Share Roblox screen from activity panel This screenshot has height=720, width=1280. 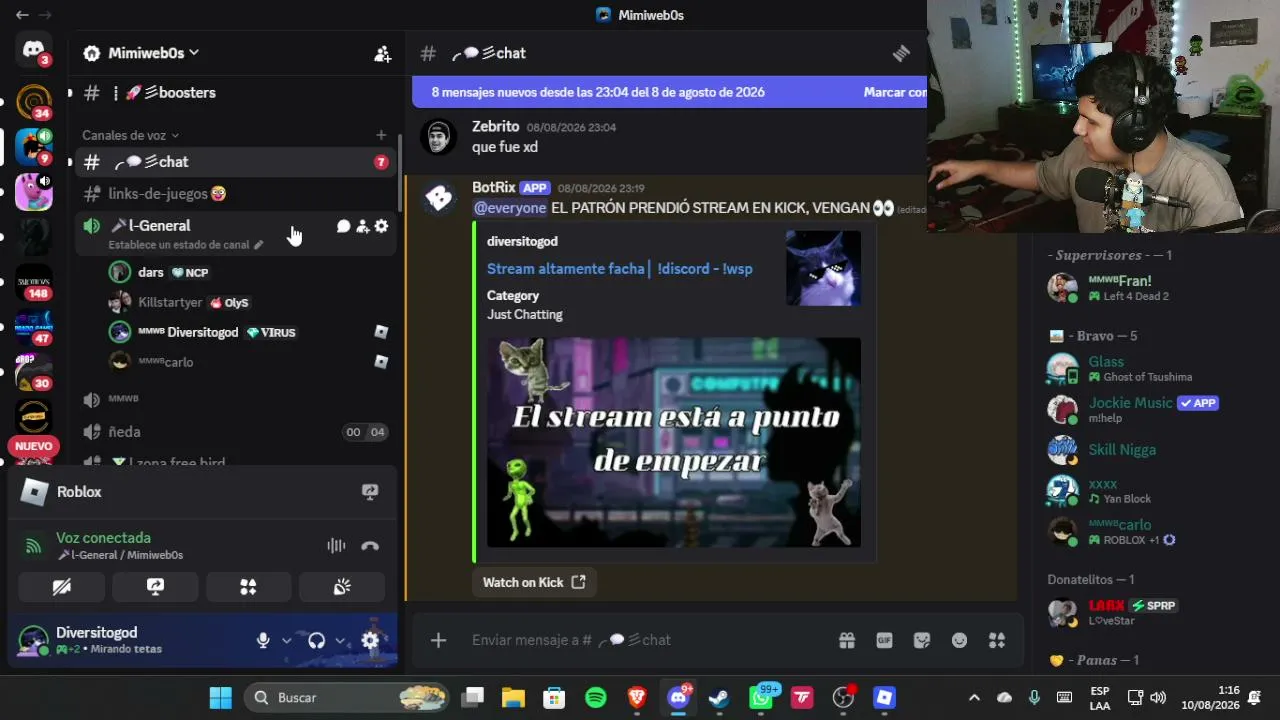[x=370, y=492]
